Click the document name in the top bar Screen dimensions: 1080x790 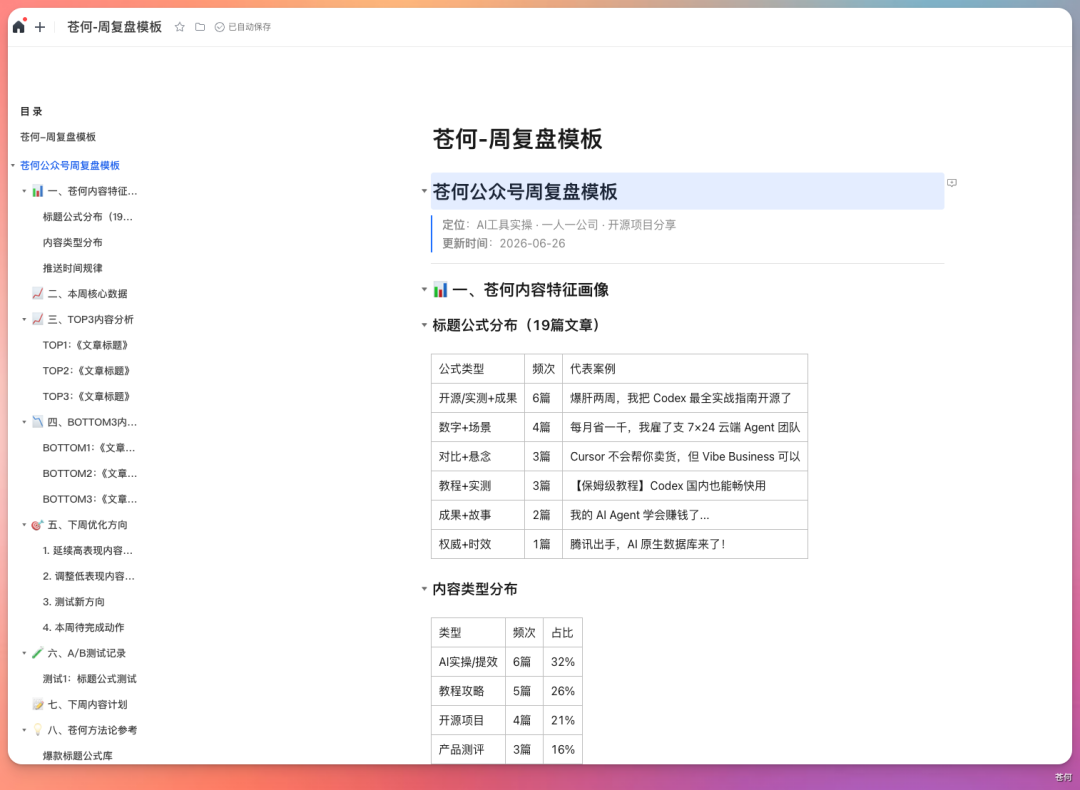114,27
